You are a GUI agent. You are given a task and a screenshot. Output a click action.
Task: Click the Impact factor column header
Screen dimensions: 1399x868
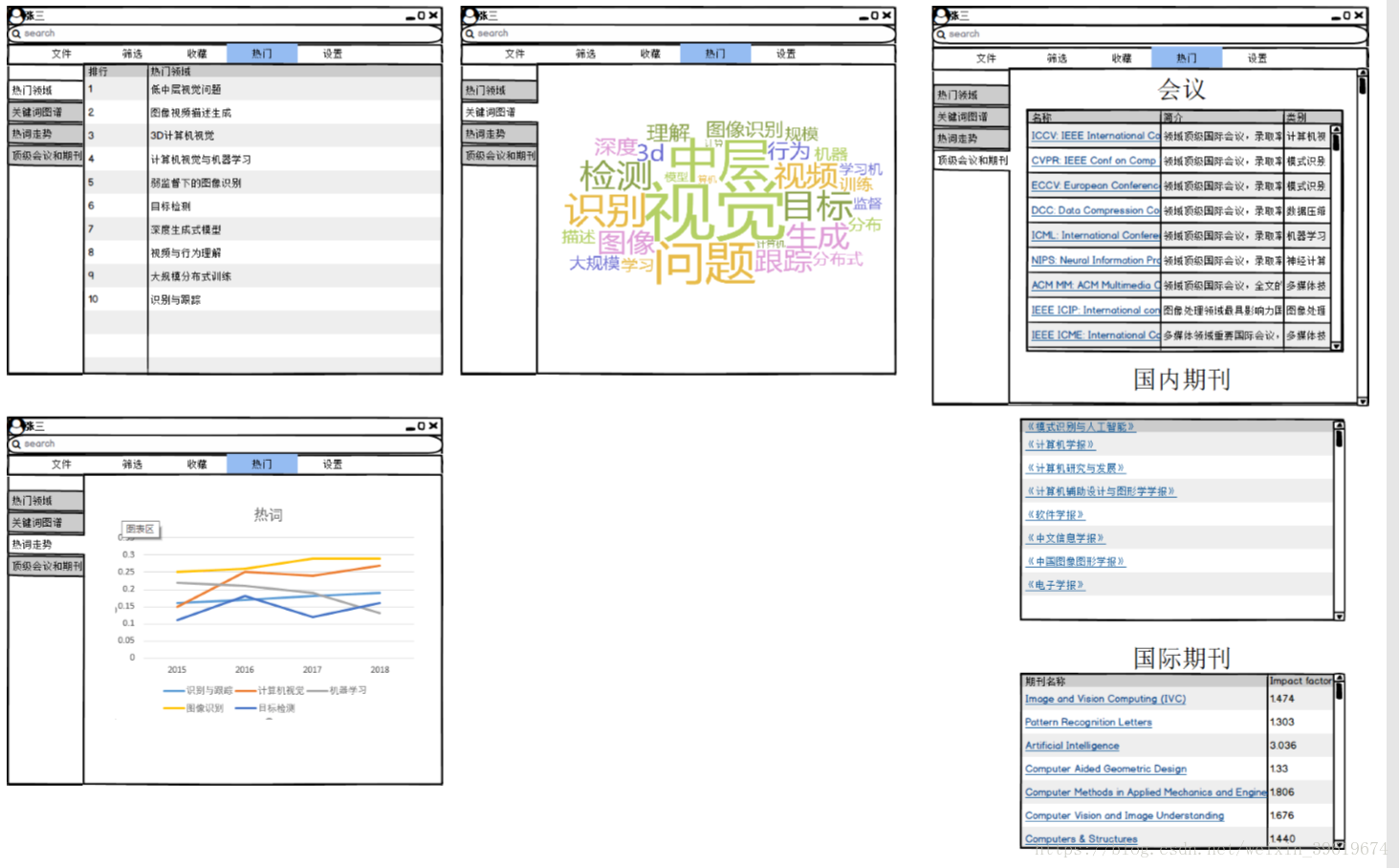coord(1301,681)
